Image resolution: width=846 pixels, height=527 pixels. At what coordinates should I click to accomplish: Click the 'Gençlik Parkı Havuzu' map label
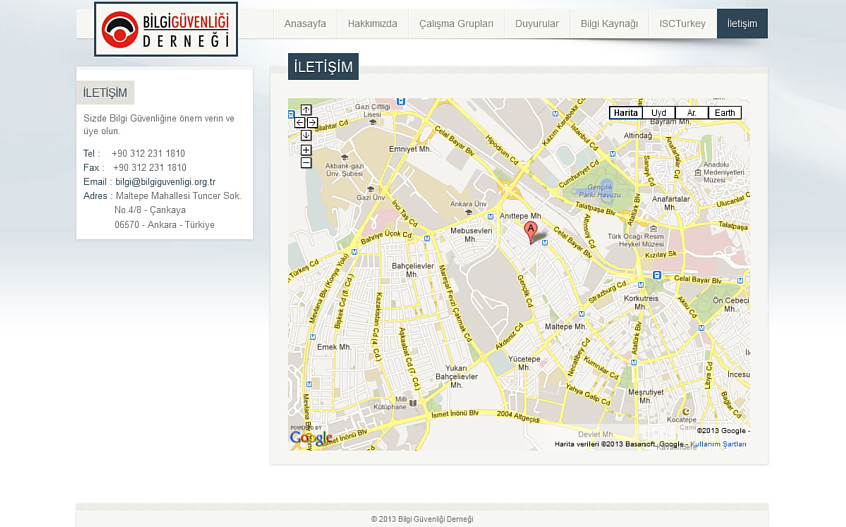click(599, 191)
